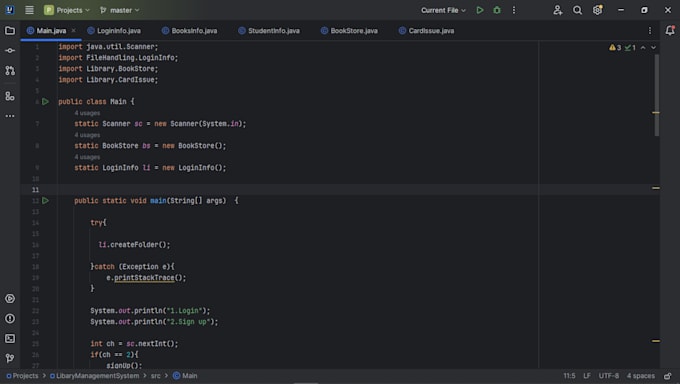The width and height of the screenshot is (680, 384).
Task: Open the Structure tool window
Action: coord(10,96)
